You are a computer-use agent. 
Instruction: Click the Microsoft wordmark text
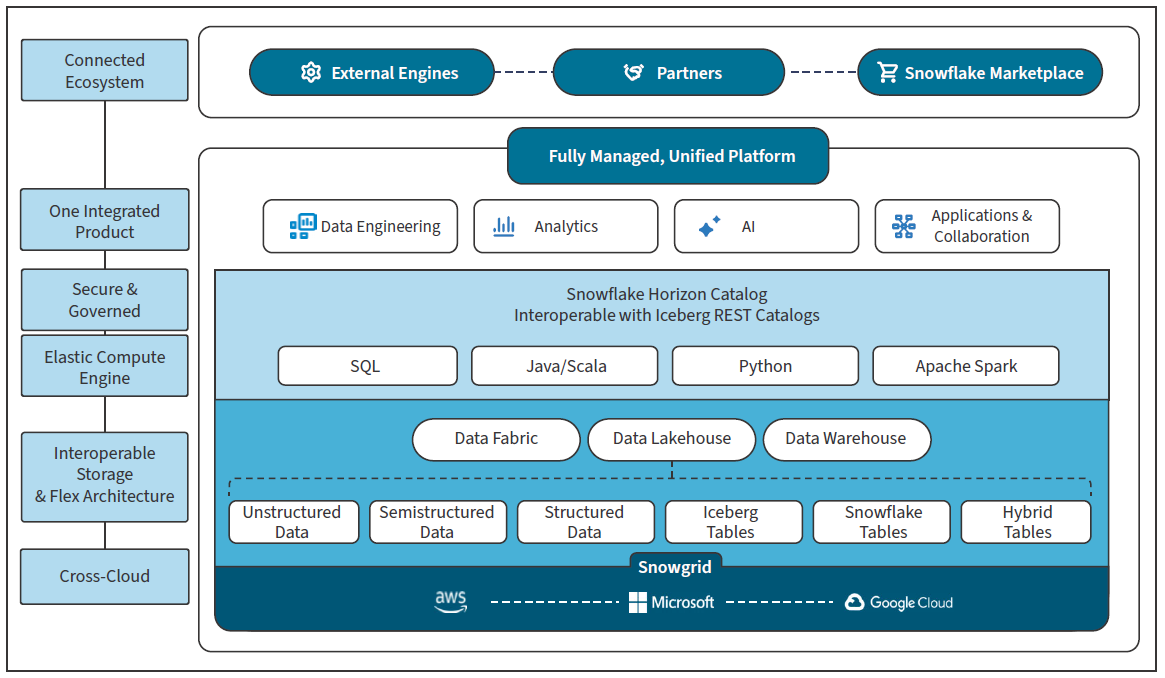click(x=682, y=602)
